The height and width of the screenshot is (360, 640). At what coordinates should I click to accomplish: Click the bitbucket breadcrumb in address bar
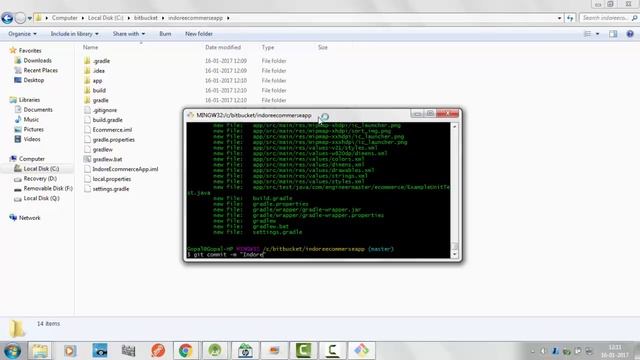[145, 18]
